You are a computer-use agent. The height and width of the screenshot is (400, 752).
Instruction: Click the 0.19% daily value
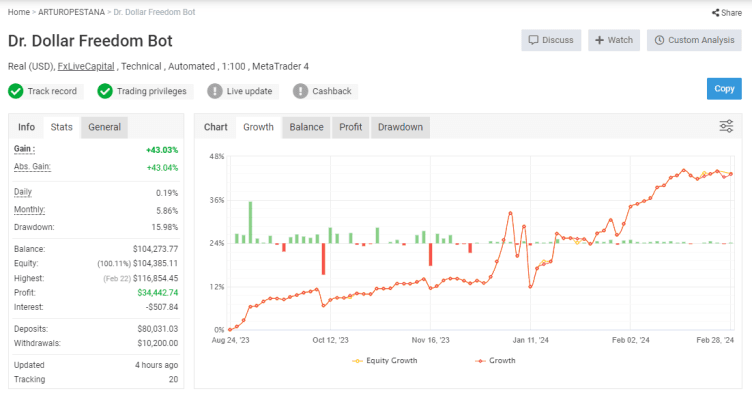pyautogui.click(x=167, y=193)
